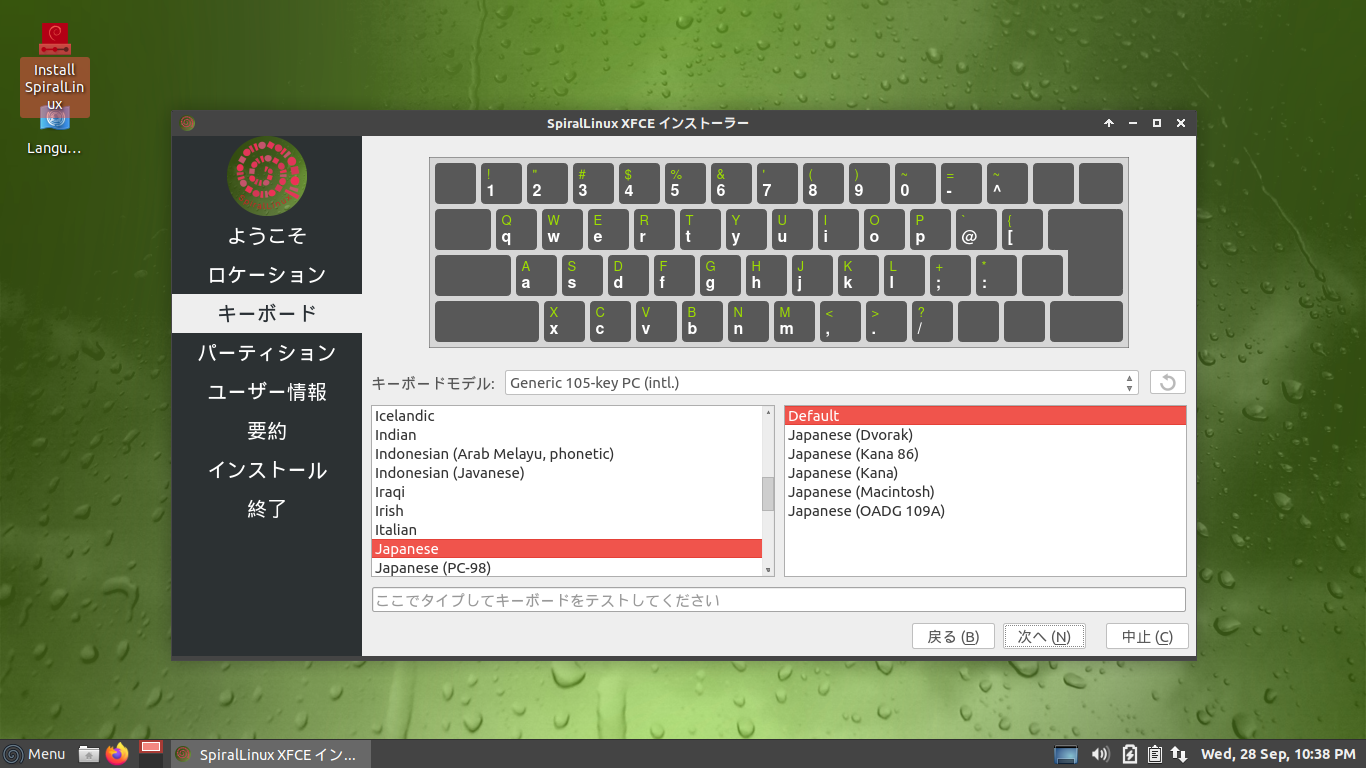Select Indonesian (Arab Melayu, phonetic) layout
1366x768 pixels.
567,454
